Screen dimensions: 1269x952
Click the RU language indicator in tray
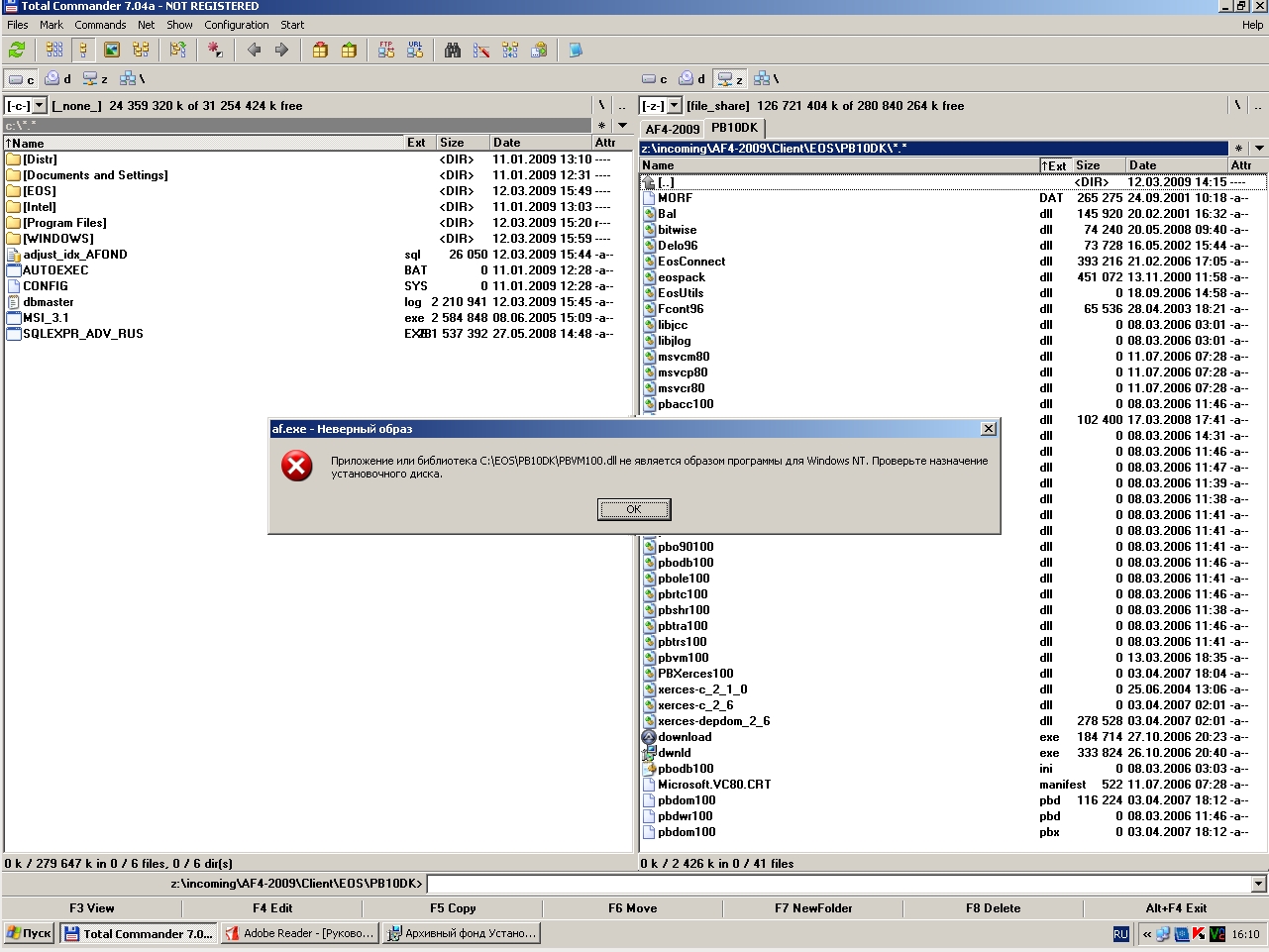coord(1120,934)
